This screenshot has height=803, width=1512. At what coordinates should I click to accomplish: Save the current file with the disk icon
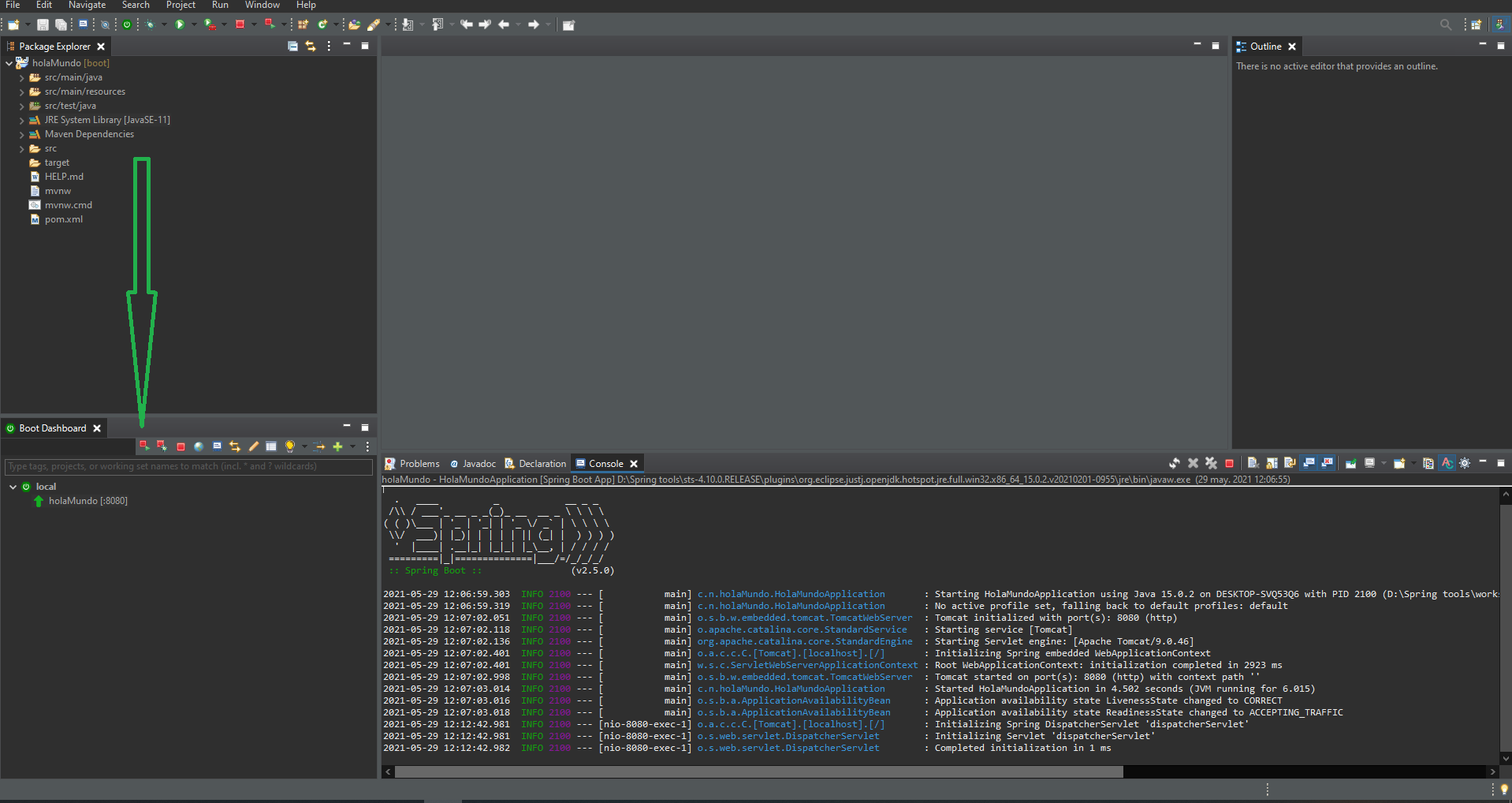(x=43, y=24)
